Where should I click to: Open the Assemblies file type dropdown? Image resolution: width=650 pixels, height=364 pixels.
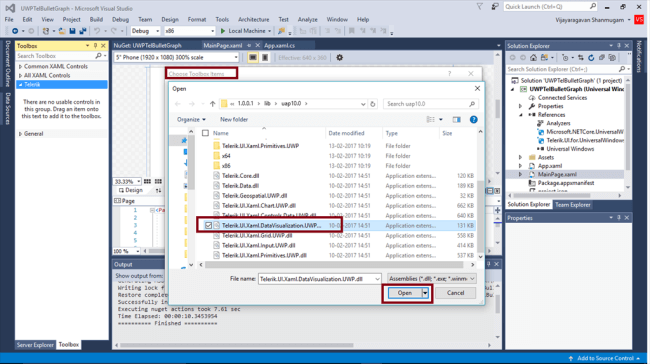[x=432, y=279]
